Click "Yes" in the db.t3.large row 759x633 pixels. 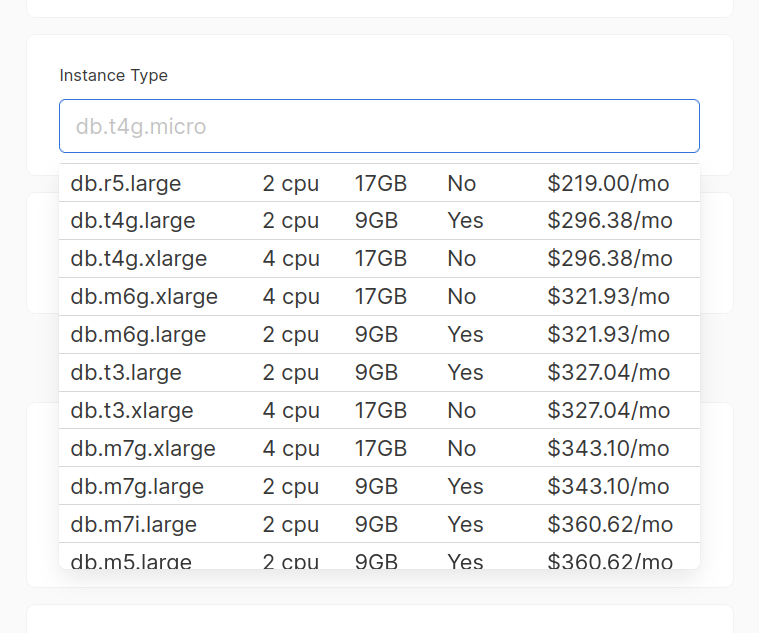coord(465,373)
